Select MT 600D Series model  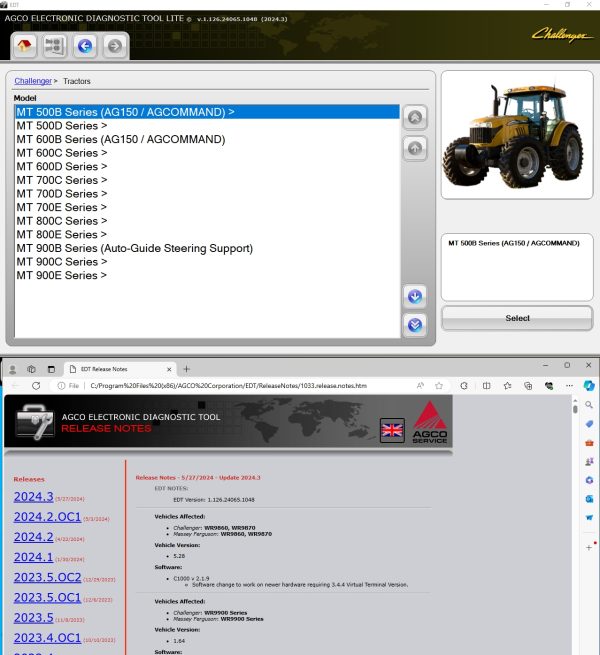(207, 166)
